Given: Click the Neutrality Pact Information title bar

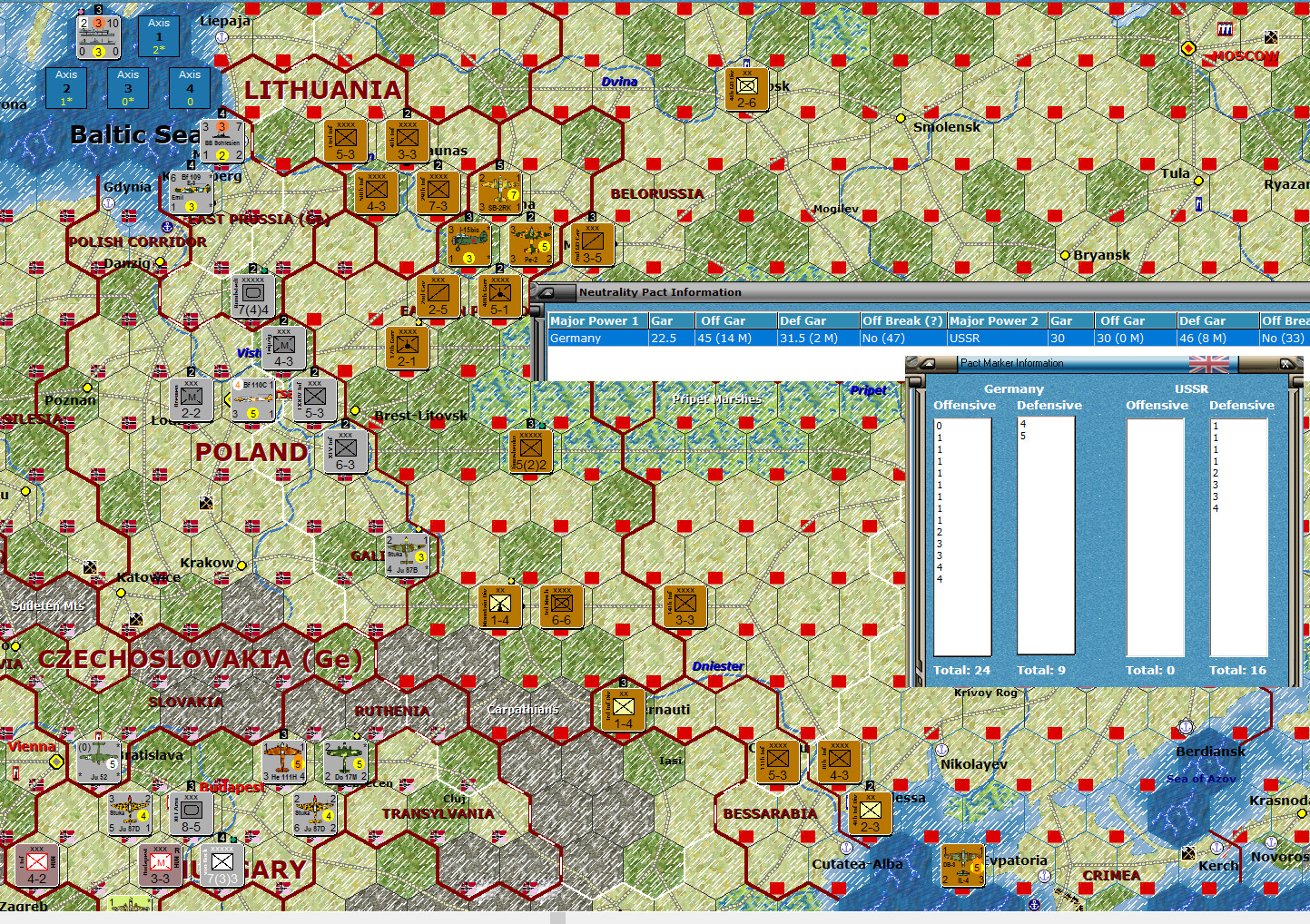Looking at the screenshot, I should point(920,292).
